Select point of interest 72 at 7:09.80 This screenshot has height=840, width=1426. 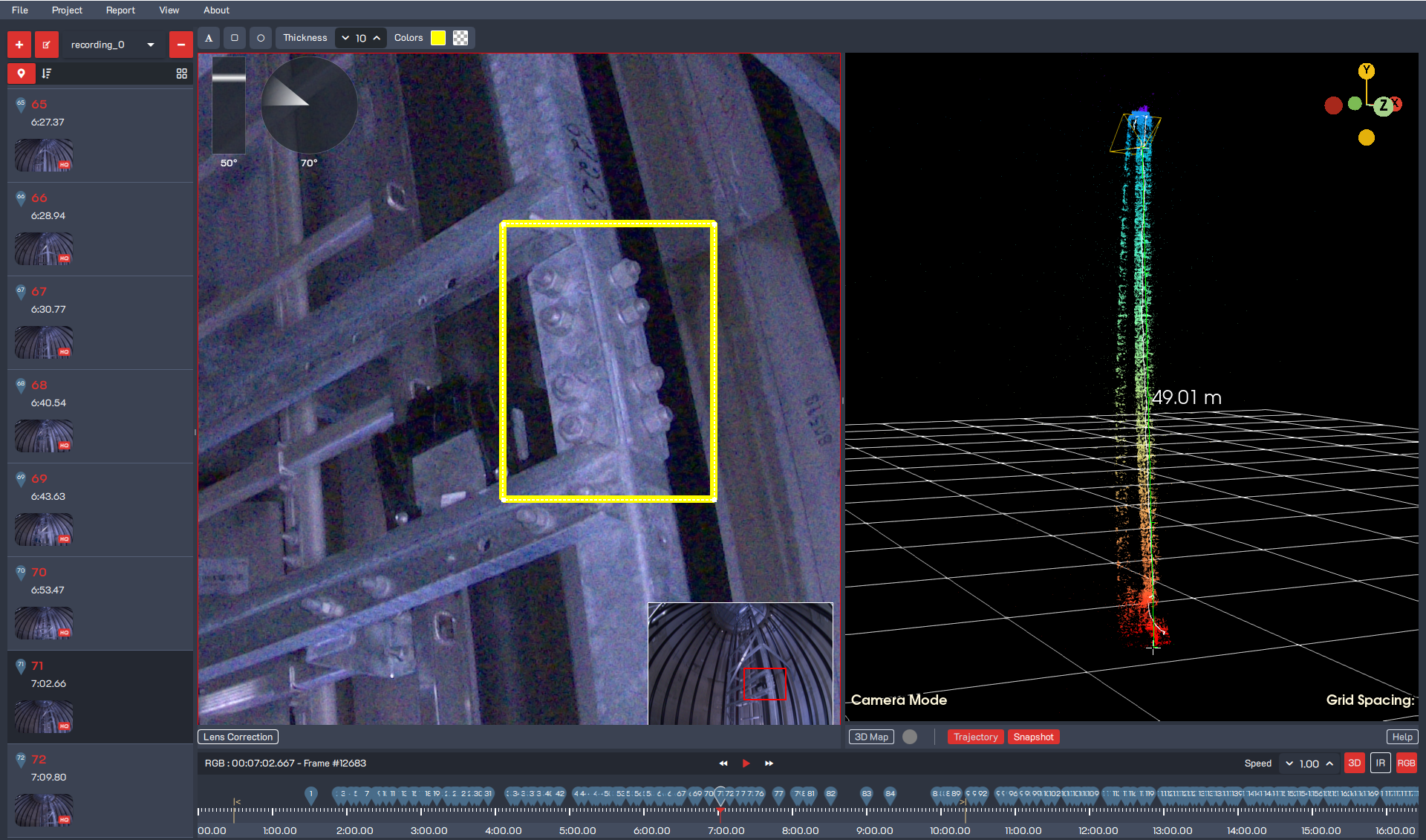click(100, 791)
